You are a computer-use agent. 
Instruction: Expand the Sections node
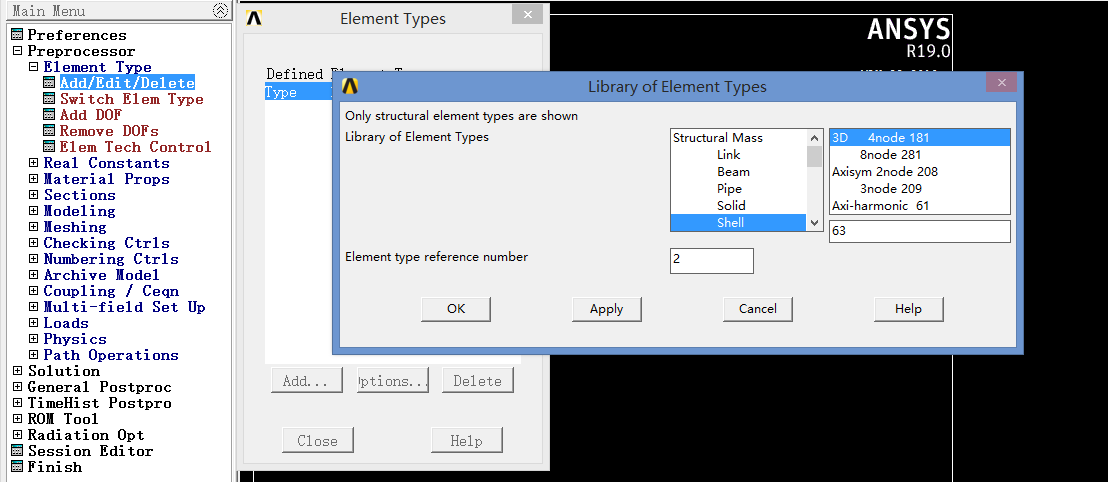(x=33, y=195)
